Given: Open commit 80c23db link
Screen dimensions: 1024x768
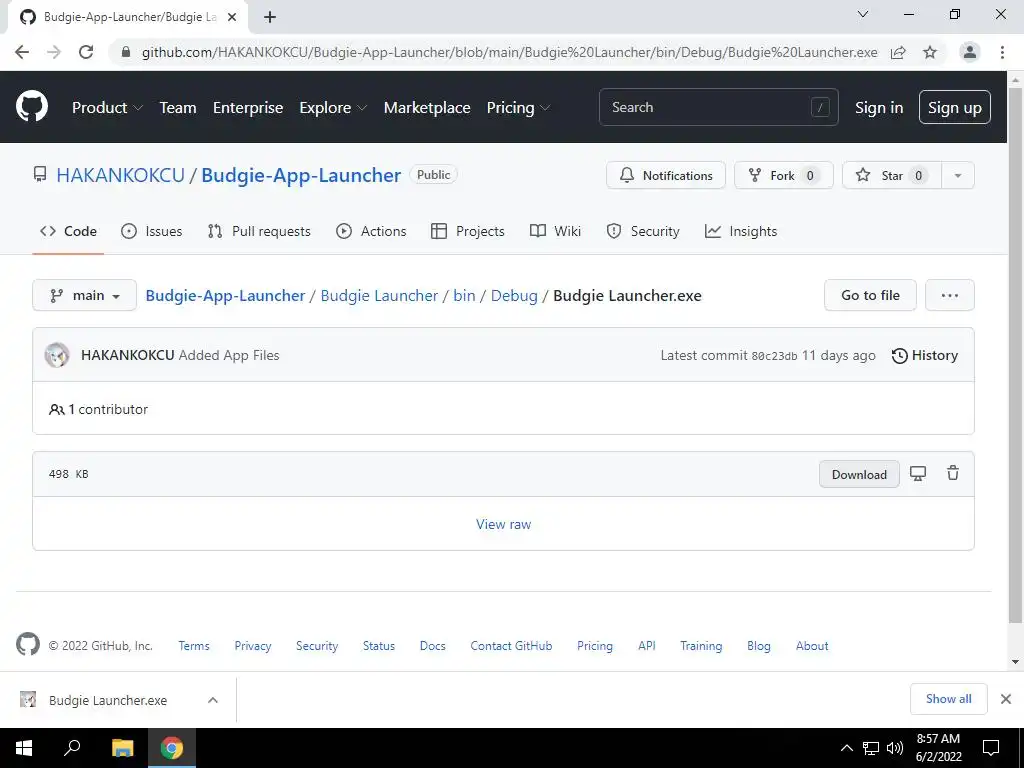Looking at the screenshot, I should [x=775, y=356].
